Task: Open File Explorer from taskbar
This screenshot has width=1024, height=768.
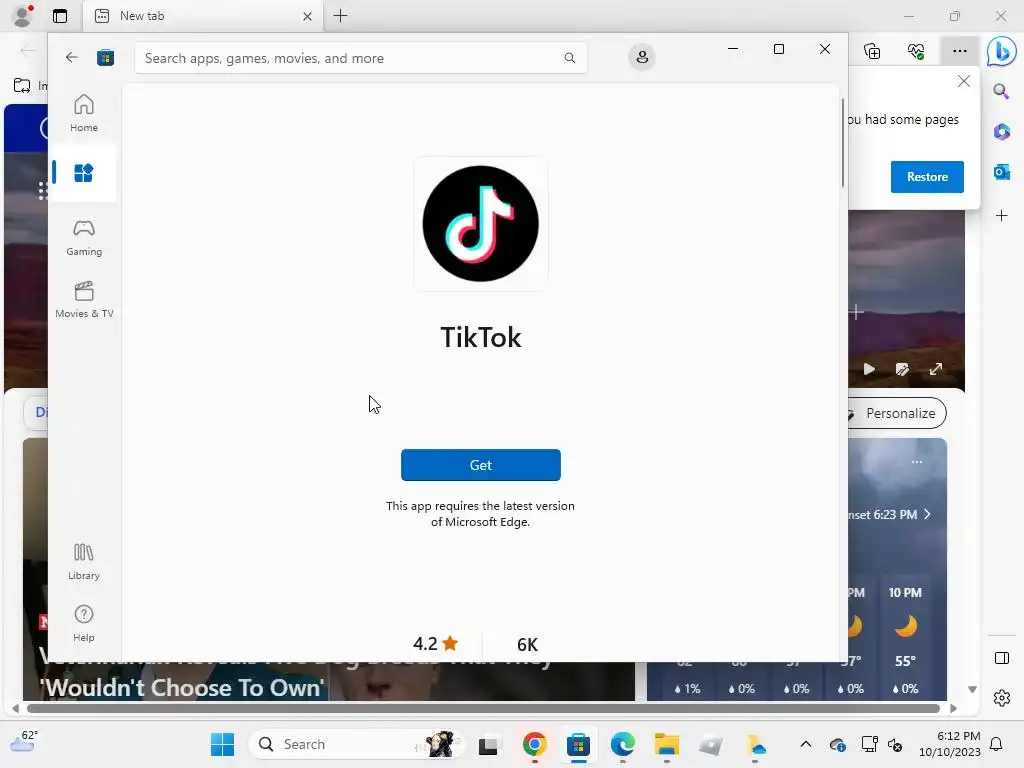Action: click(x=667, y=744)
